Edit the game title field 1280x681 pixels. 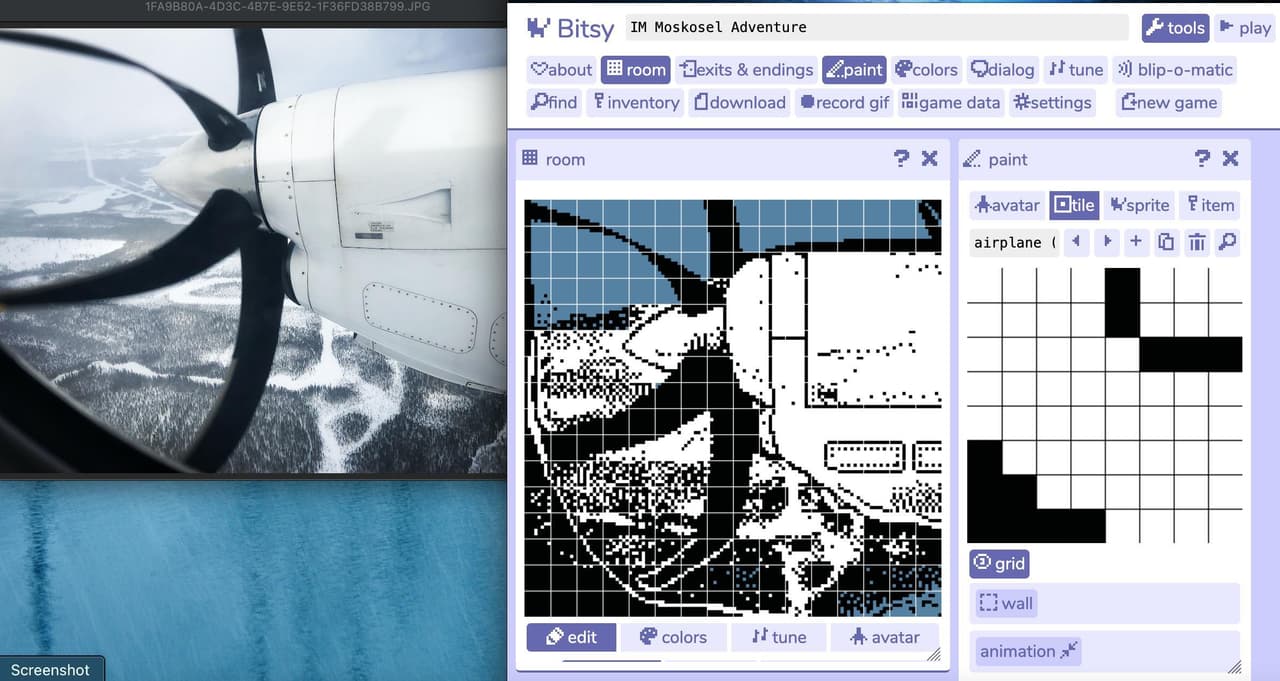[876, 27]
